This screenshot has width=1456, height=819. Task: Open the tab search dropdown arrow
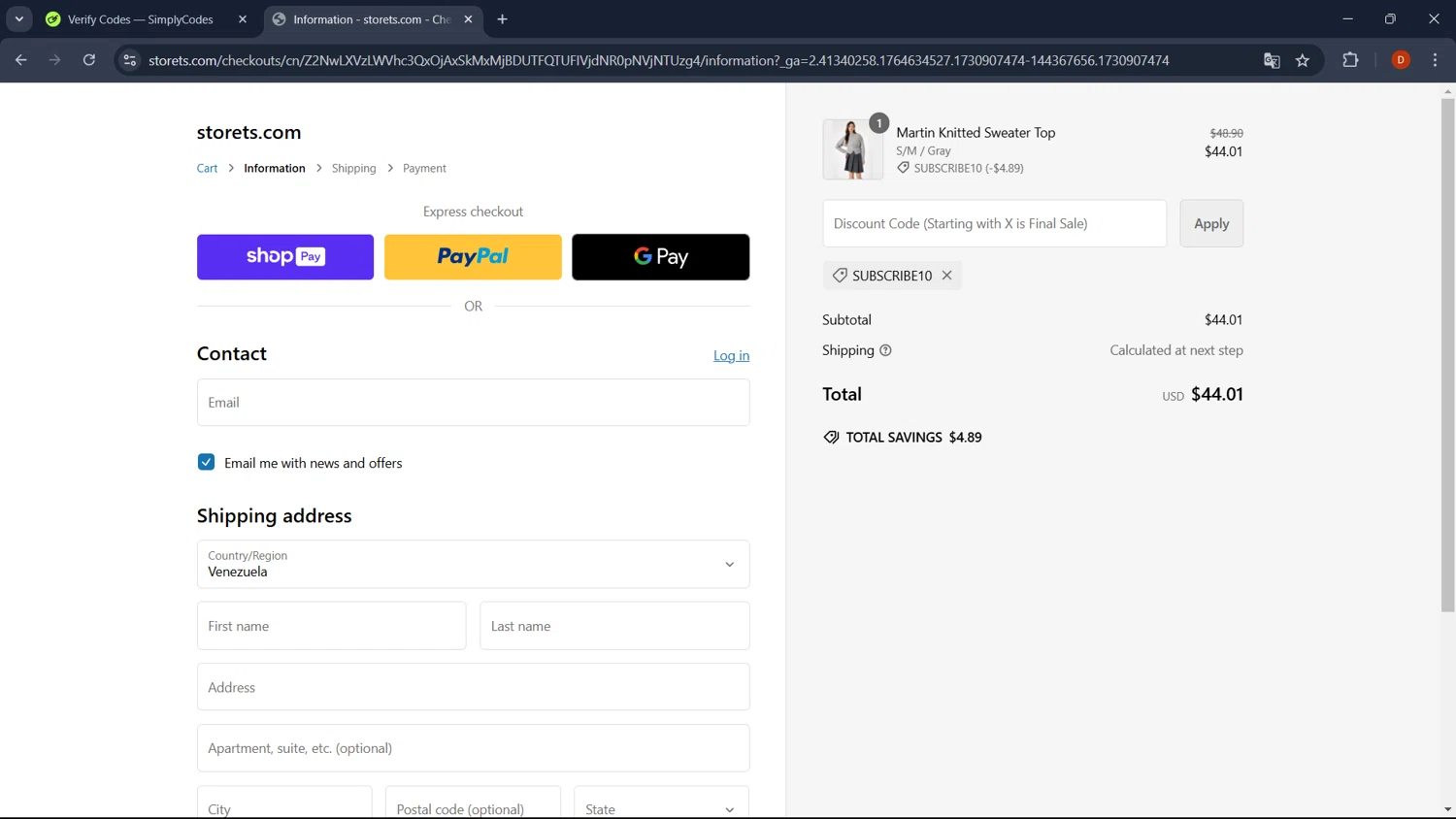[19, 19]
